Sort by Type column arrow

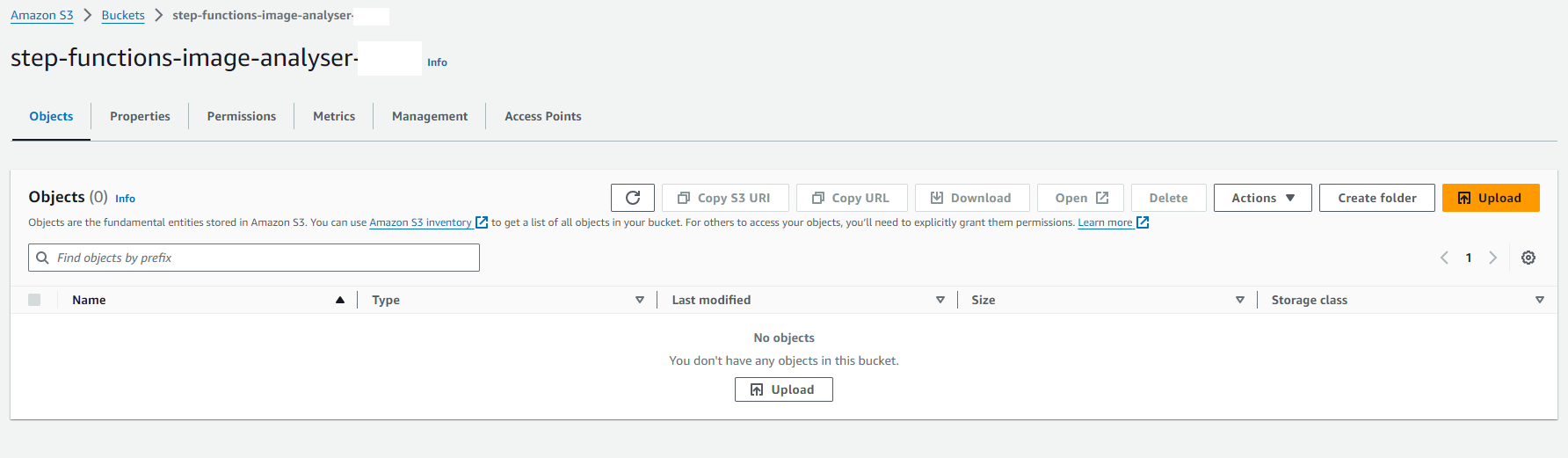[x=640, y=300]
